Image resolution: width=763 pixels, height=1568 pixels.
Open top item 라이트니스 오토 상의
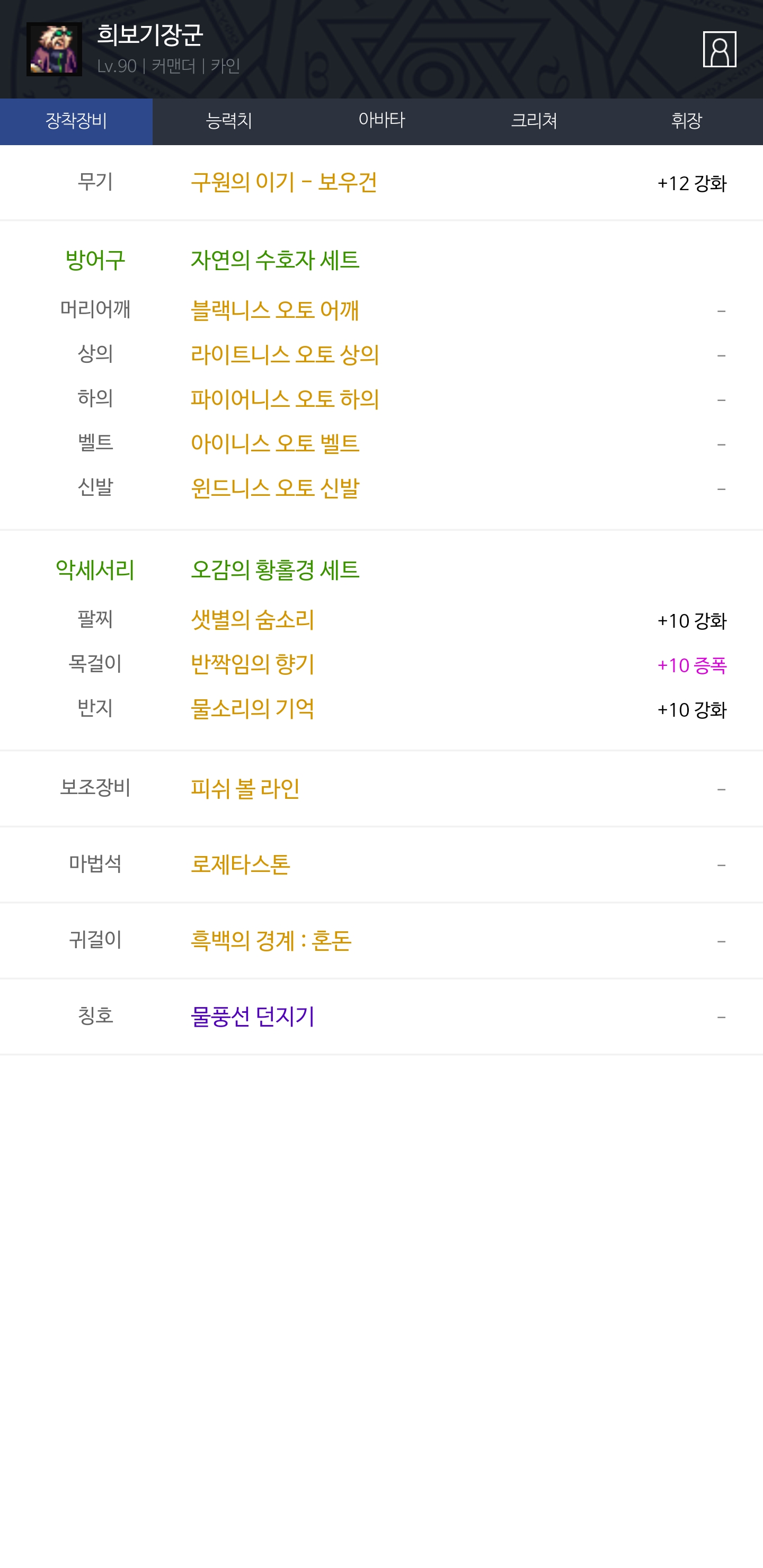pos(285,355)
